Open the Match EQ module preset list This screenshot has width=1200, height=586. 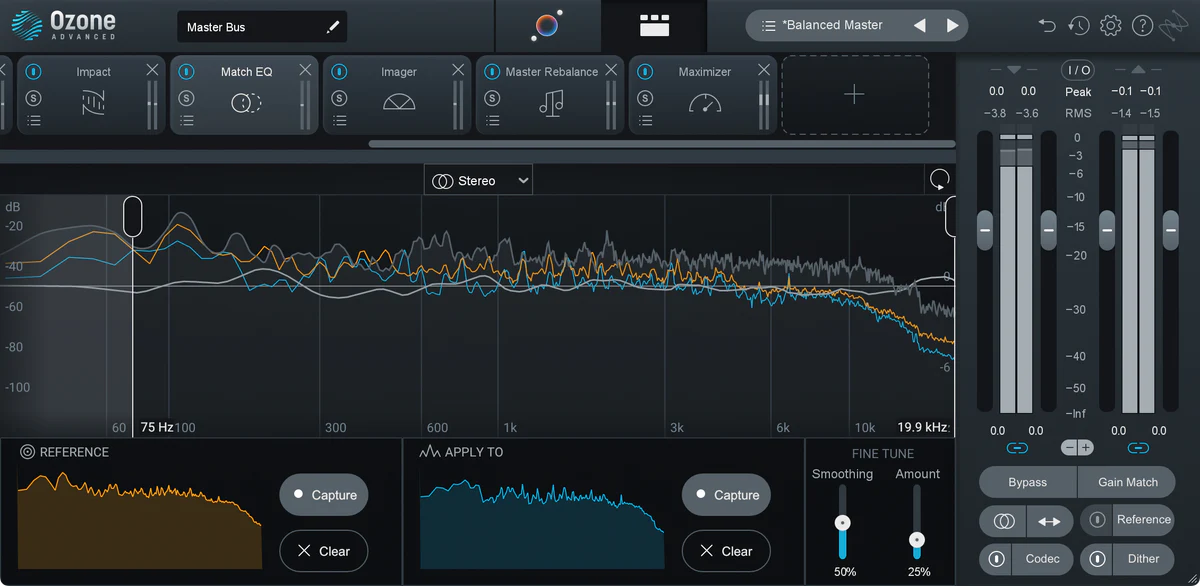(x=187, y=121)
